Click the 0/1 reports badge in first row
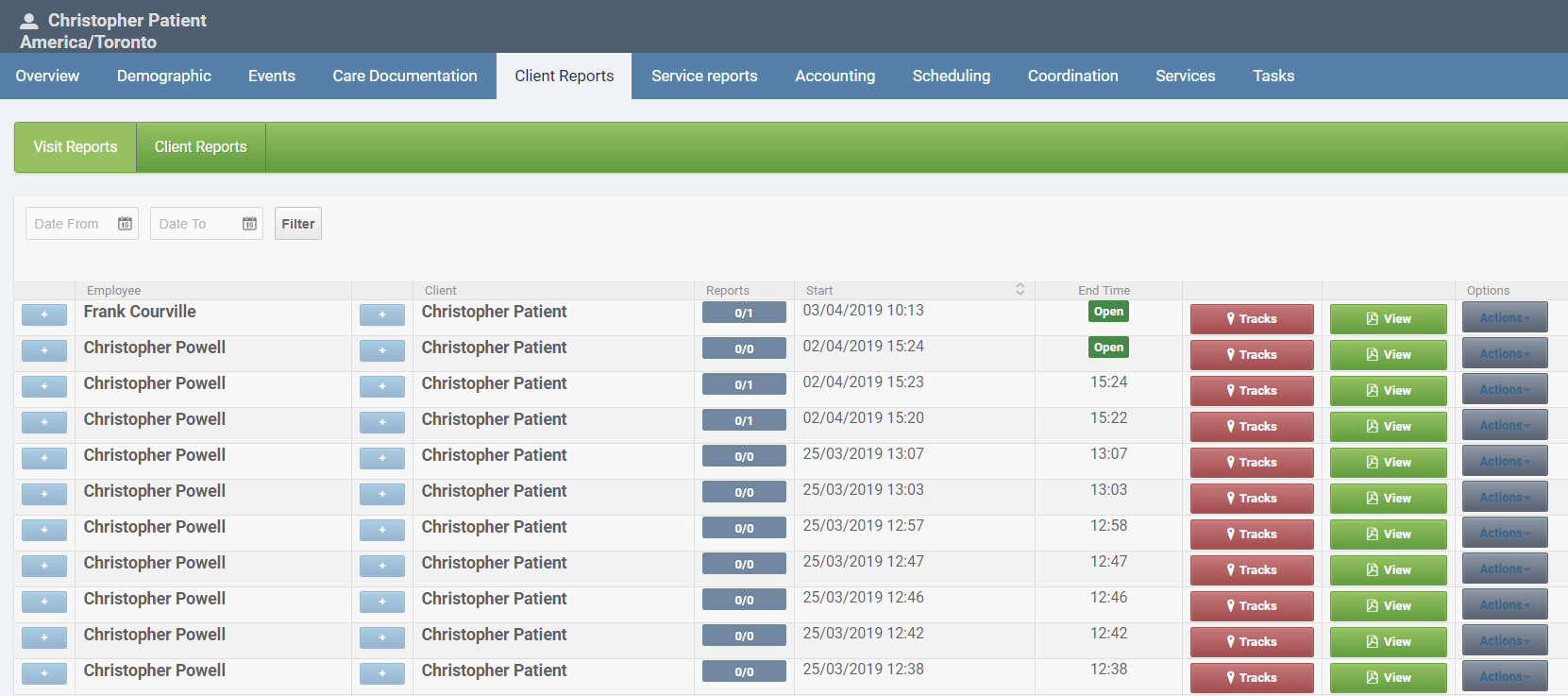This screenshot has width=1568, height=696. click(744, 313)
